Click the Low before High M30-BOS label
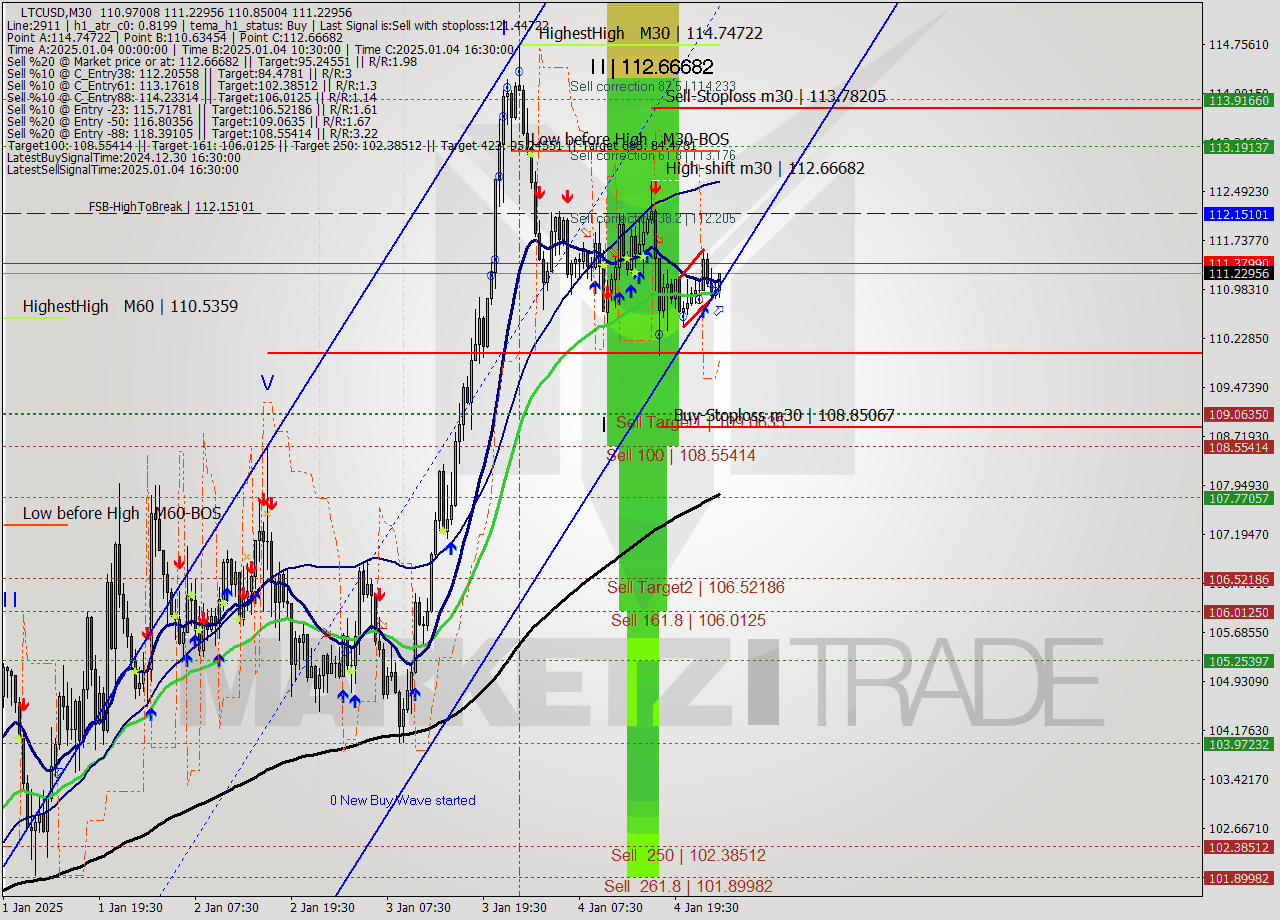Image resolution: width=1280 pixels, height=920 pixels. 630,139
